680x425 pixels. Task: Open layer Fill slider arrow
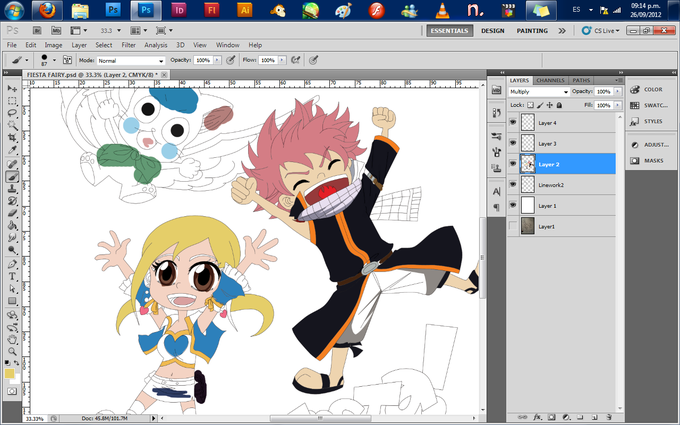(618, 105)
